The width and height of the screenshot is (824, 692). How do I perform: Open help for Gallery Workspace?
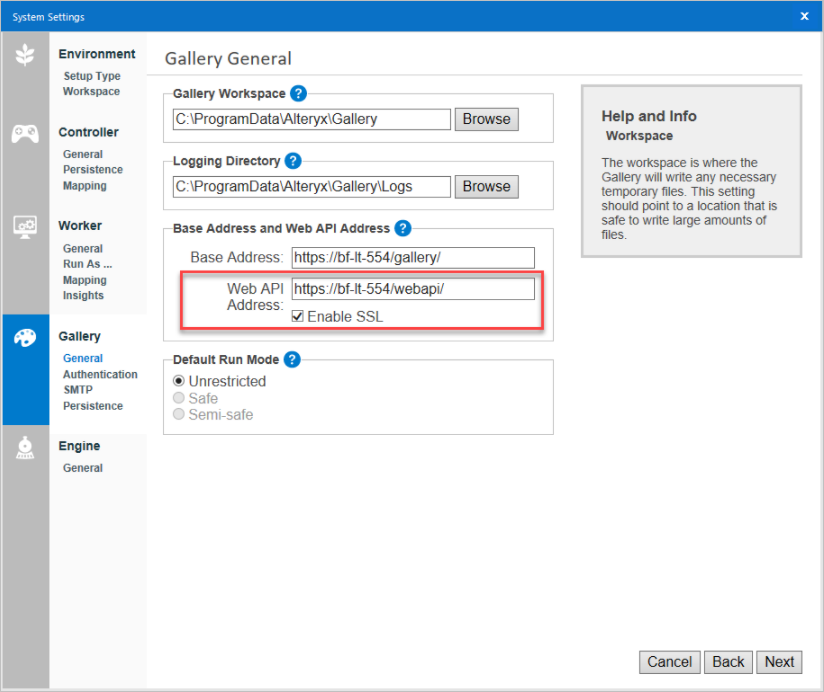coord(298,94)
